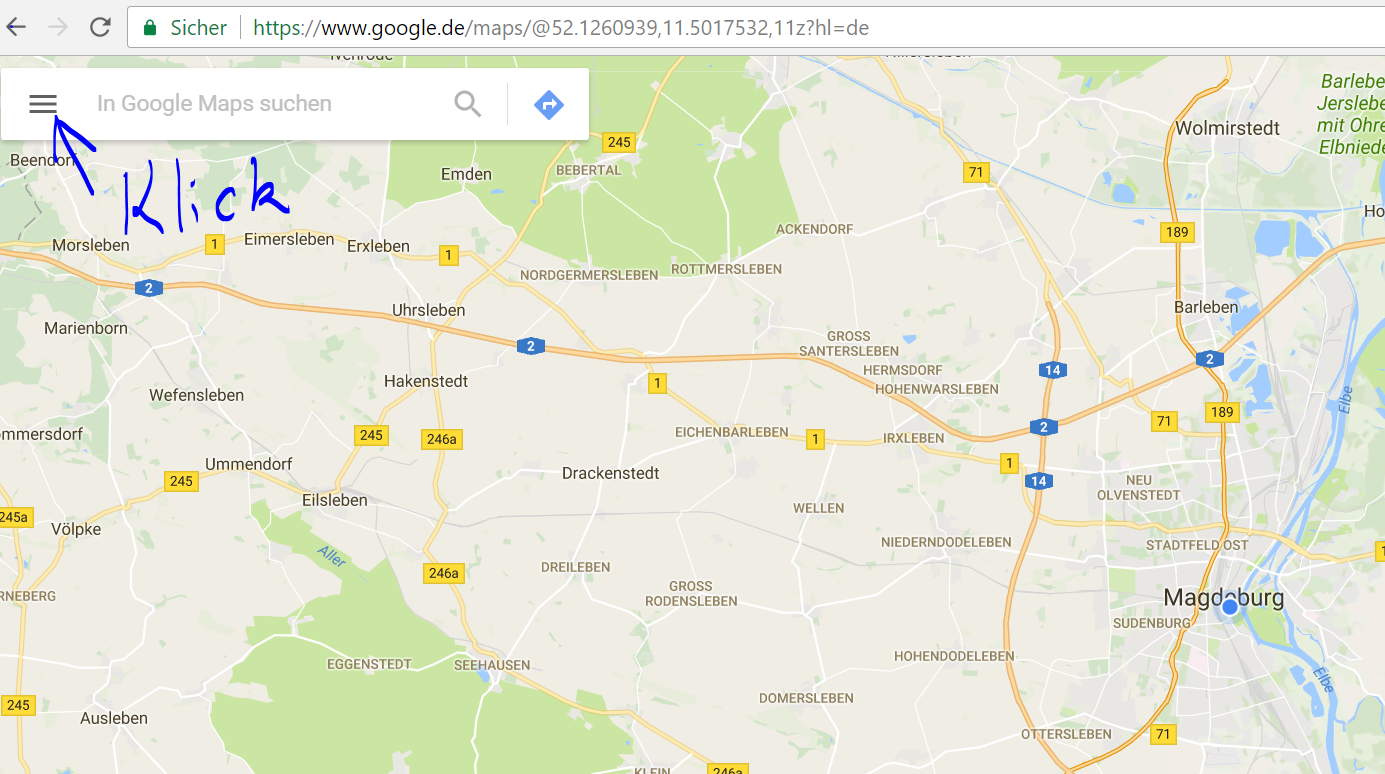Click the Ummendorf village label

coord(248,464)
